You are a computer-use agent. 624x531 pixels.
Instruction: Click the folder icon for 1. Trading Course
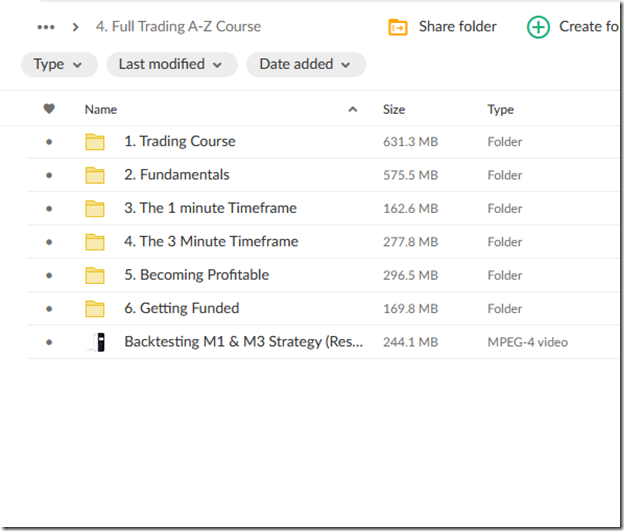95,142
